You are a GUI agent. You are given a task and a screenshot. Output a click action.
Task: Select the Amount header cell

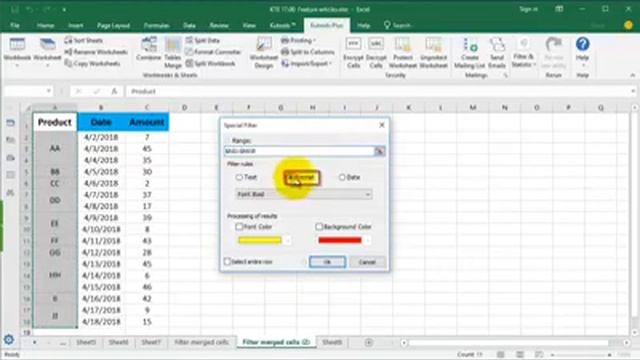click(x=147, y=122)
